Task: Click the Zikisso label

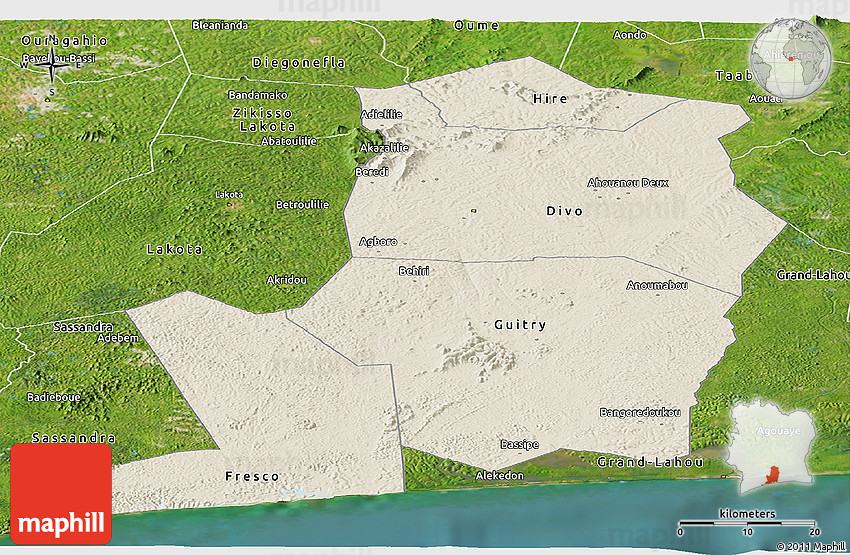Action: coord(262,112)
